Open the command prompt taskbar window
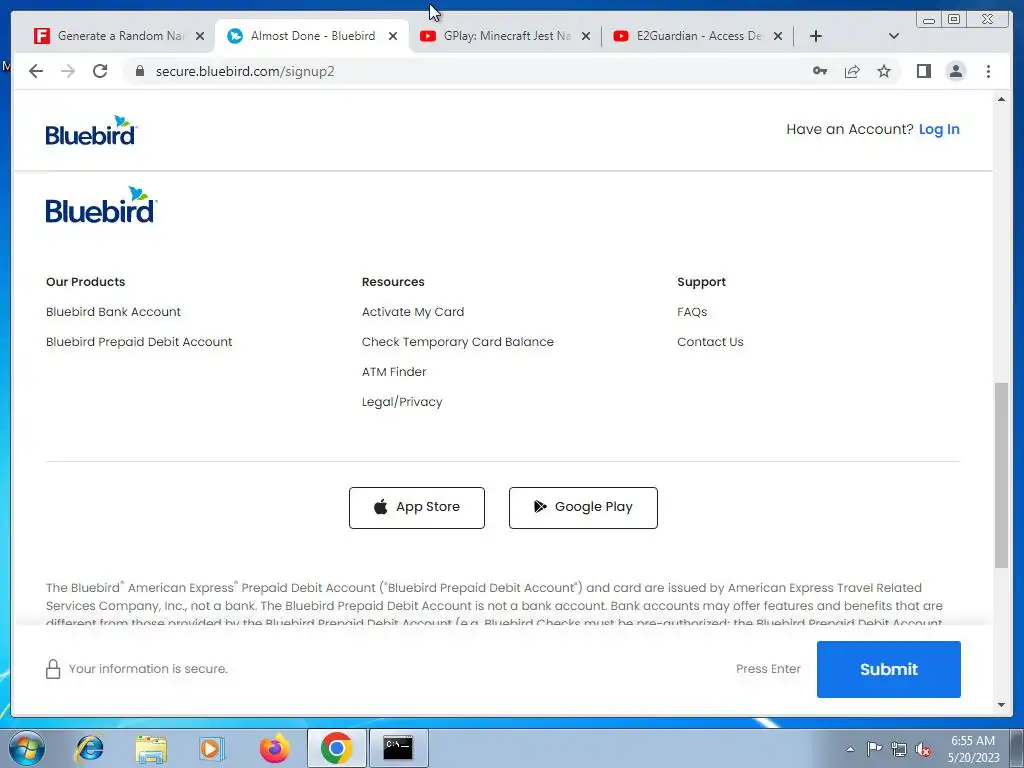The width and height of the screenshot is (1024, 768). [398, 748]
